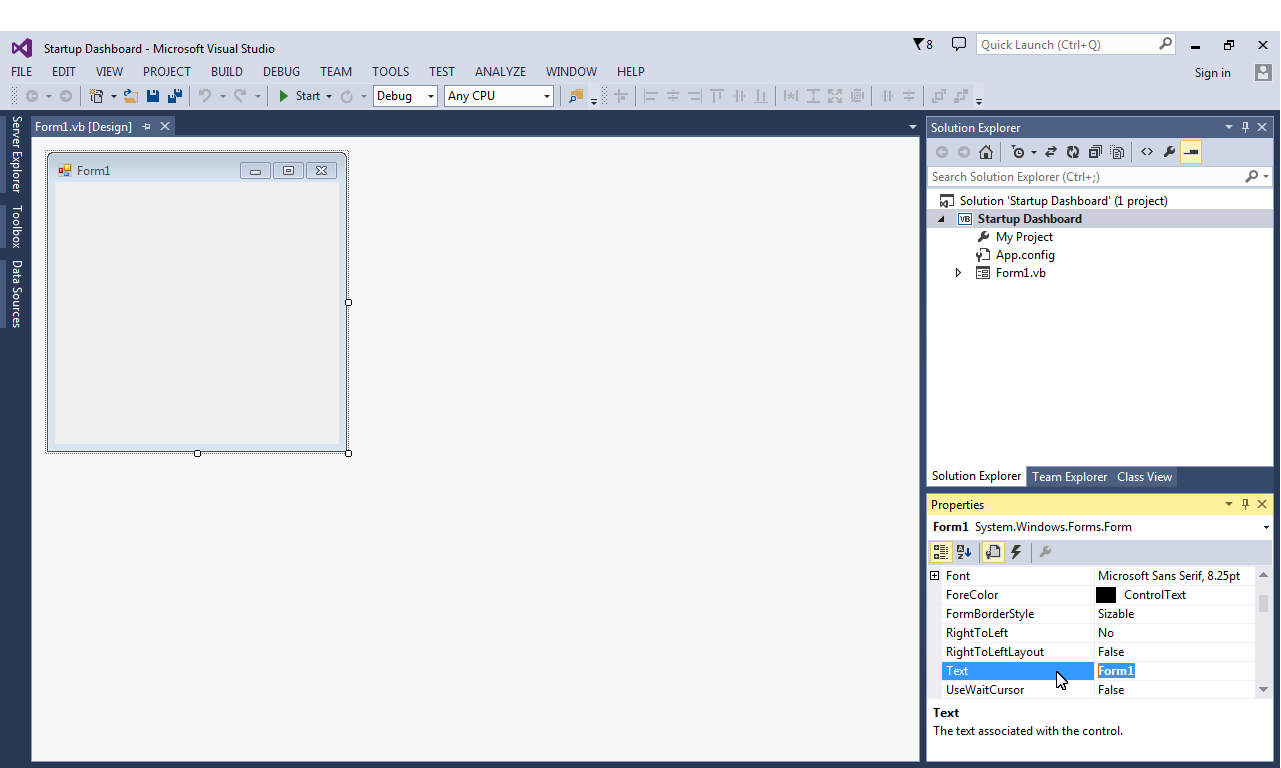Click the Properties window Events lightning icon
This screenshot has width=1281, height=768.
(x=1016, y=552)
